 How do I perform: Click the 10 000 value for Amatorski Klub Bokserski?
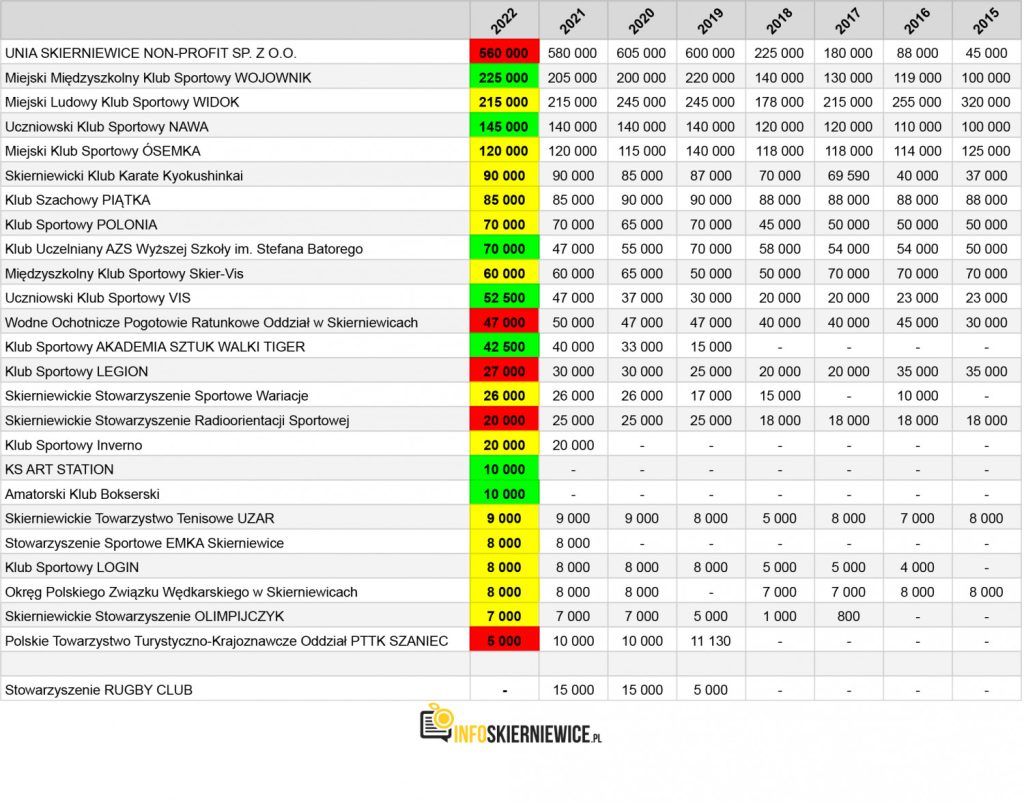click(504, 494)
